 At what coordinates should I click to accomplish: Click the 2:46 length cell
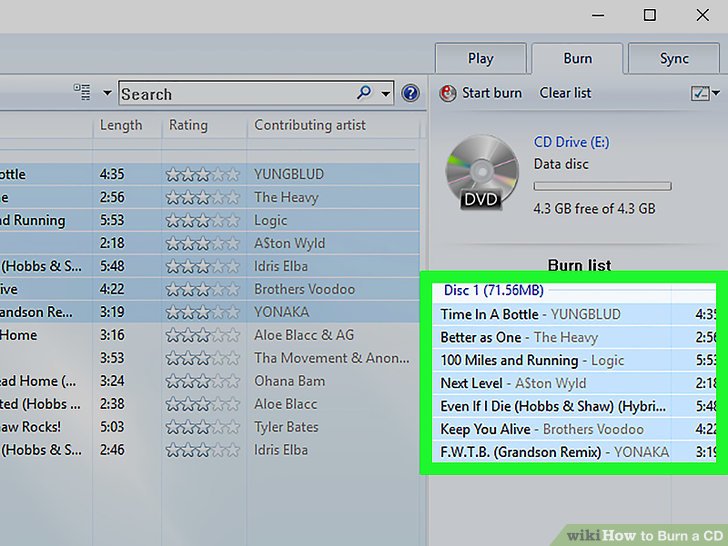[112, 450]
